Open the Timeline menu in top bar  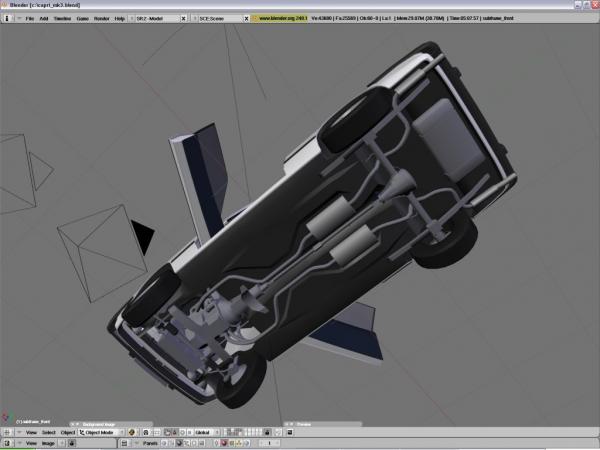tap(62, 18)
